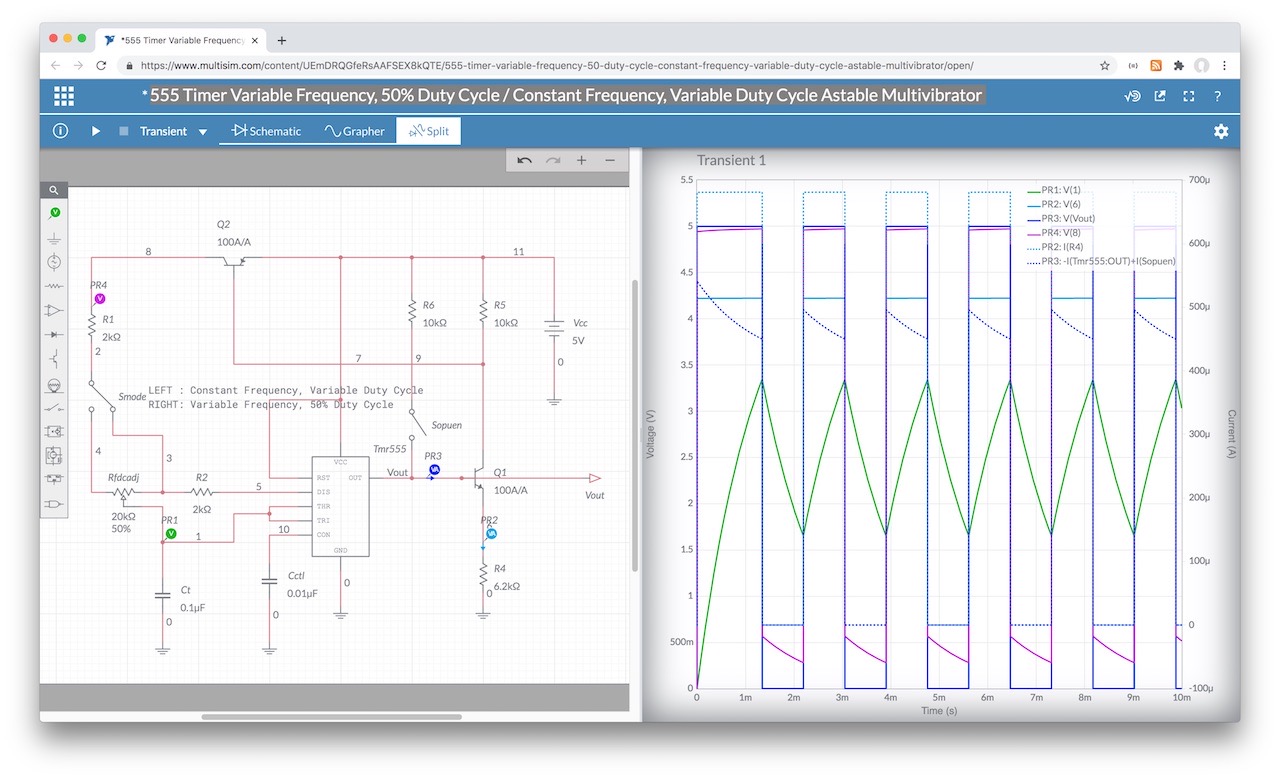The height and width of the screenshot is (779, 1280).
Task: Reload the browser page
Action: 101,65
